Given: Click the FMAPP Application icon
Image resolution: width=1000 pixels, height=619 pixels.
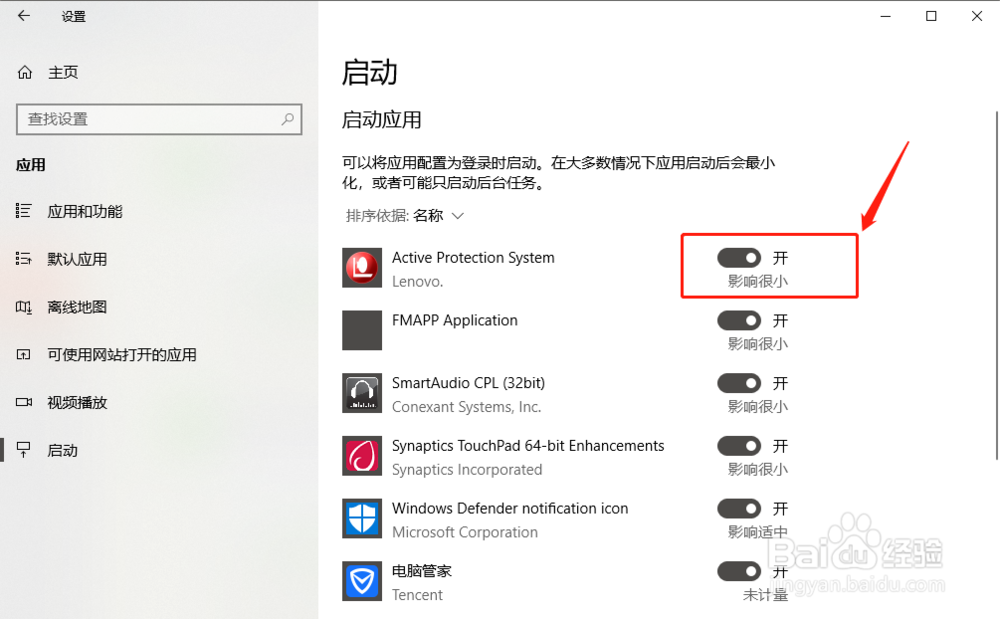Looking at the screenshot, I should coord(361,330).
